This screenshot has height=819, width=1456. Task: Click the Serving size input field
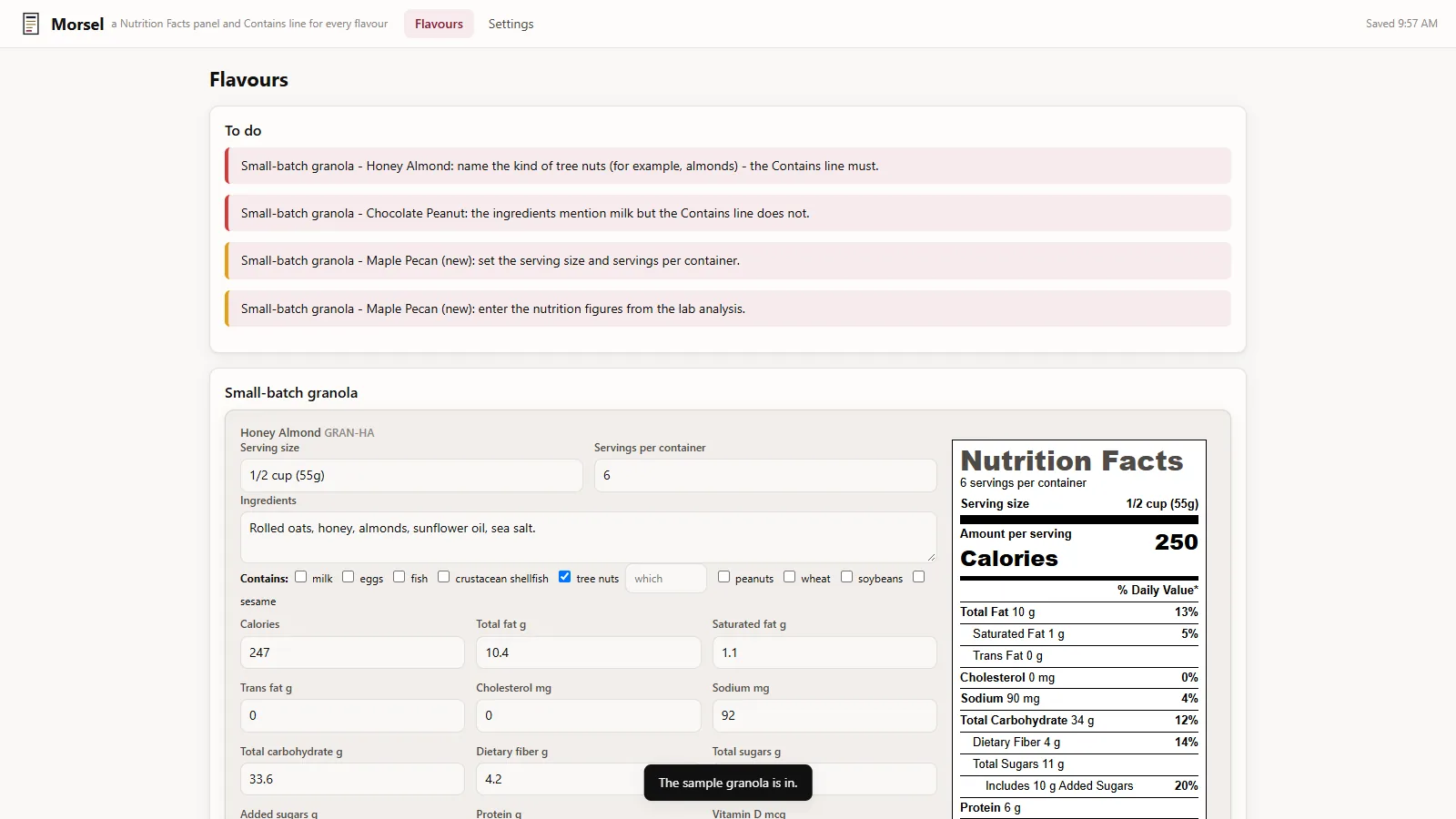point(411,475)
